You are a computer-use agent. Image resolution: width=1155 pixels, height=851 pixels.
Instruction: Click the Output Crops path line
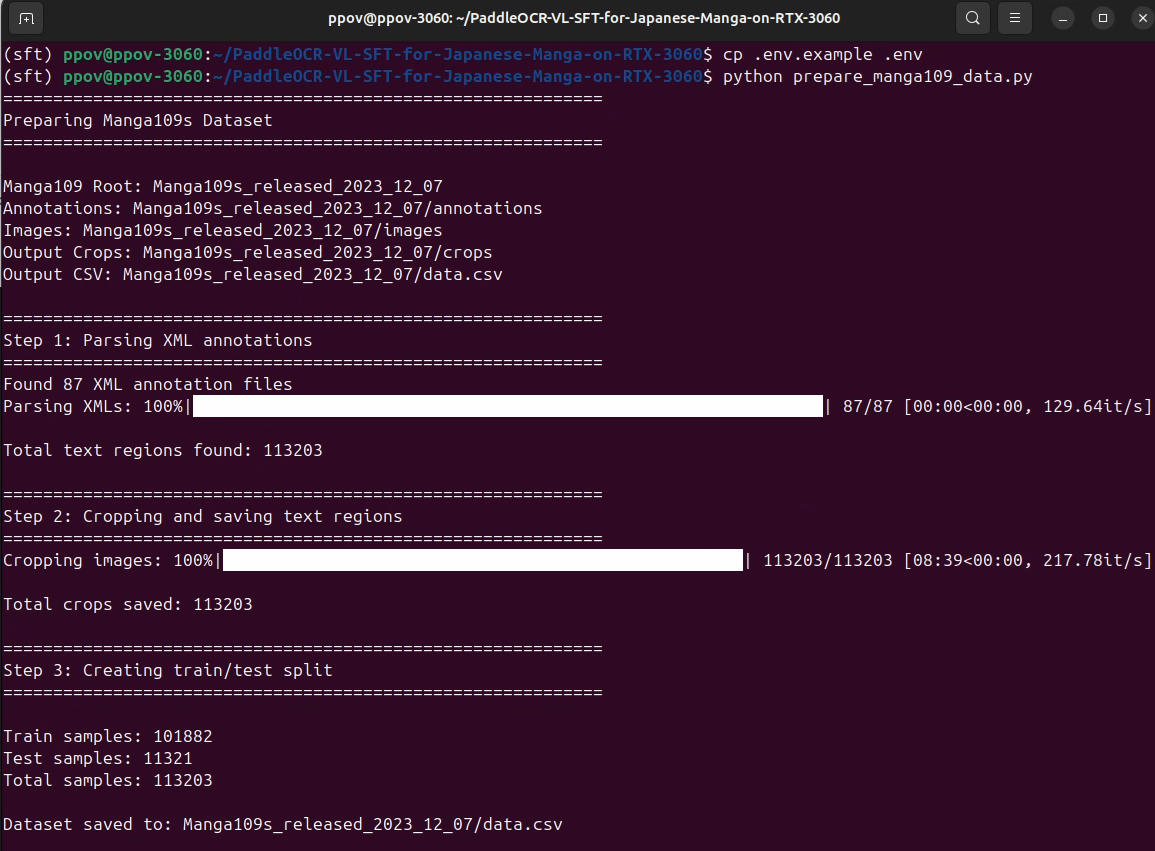[247, 252]
